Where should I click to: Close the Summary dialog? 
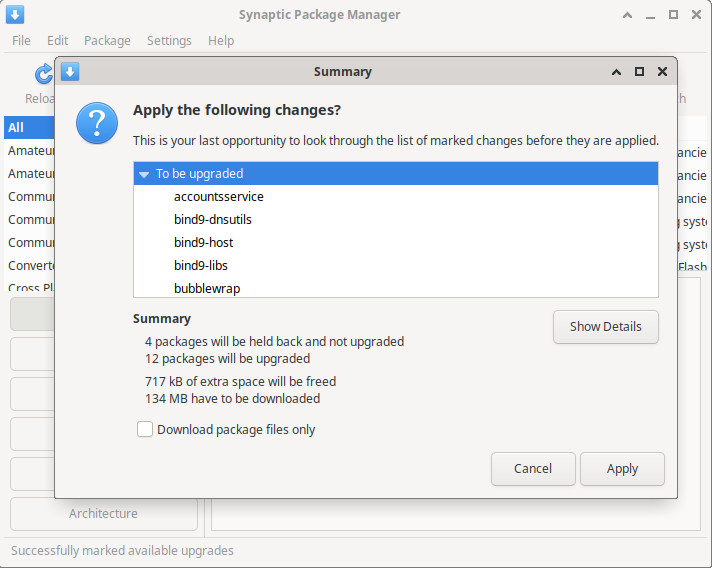pyautogui.click(x=662, y=71)
